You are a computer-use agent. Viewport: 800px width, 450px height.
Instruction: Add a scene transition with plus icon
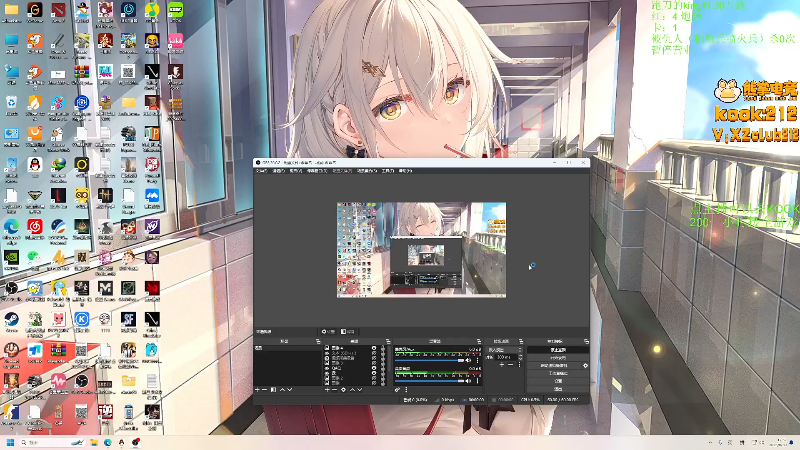click(502, 365)
